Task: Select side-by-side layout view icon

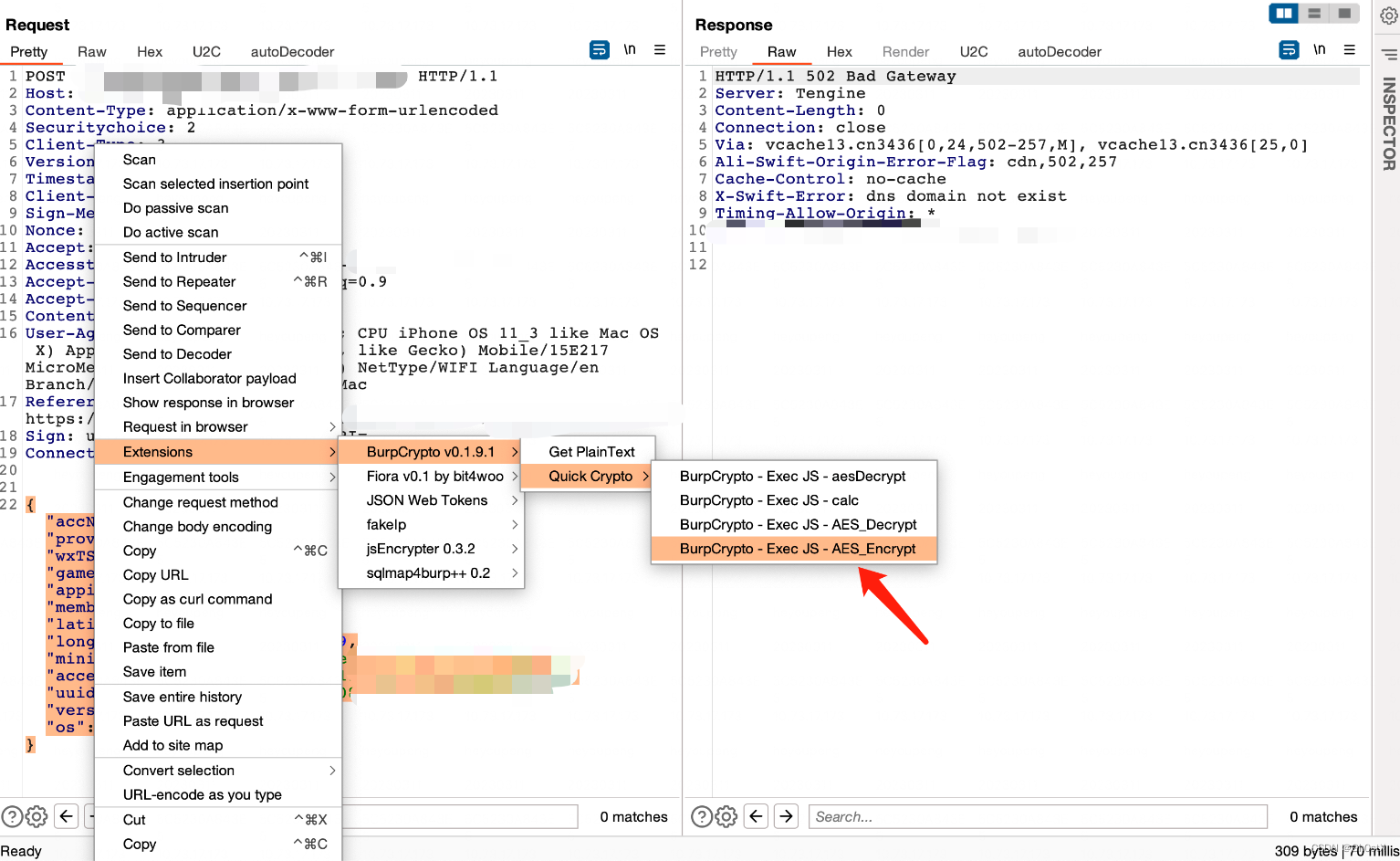Action: 1284,13
